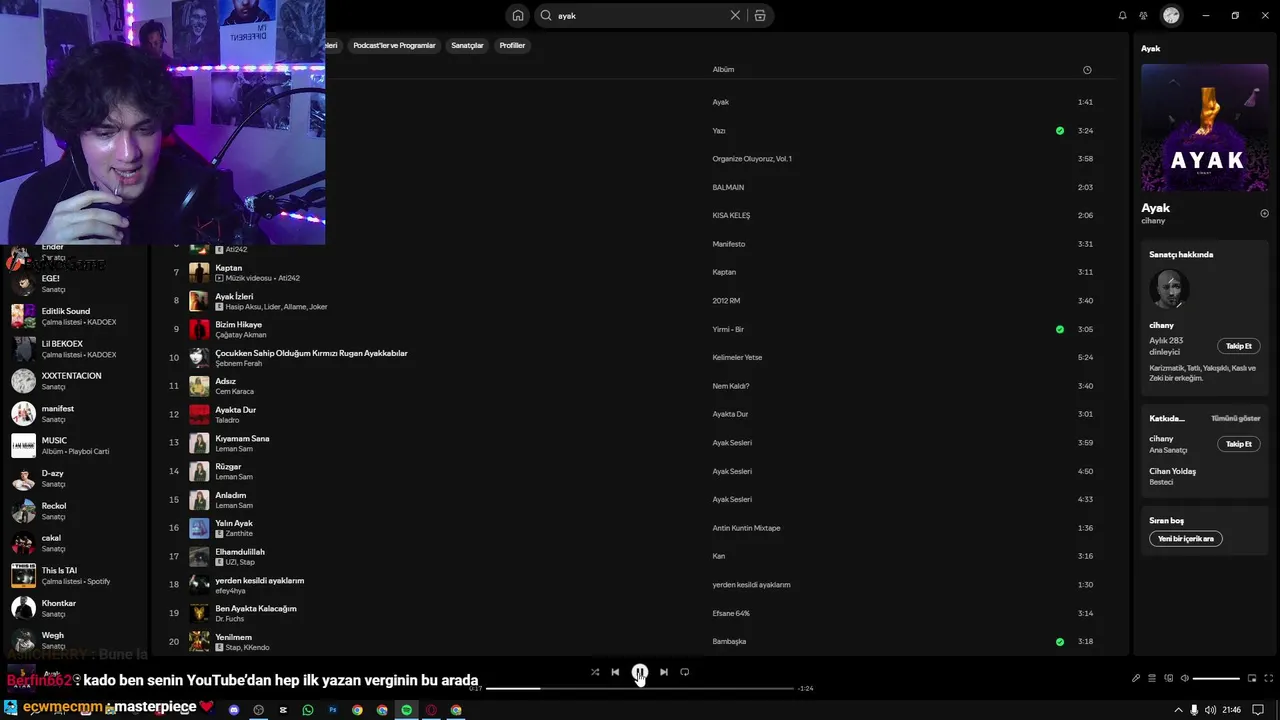Sort by duration clock icon
1280x720 pixels.
pyautogui.click(x=1087, y=70)
